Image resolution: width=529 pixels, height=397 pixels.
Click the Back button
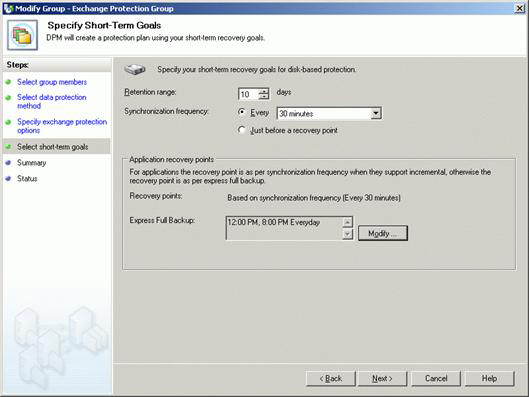click(x=331, y=378)
